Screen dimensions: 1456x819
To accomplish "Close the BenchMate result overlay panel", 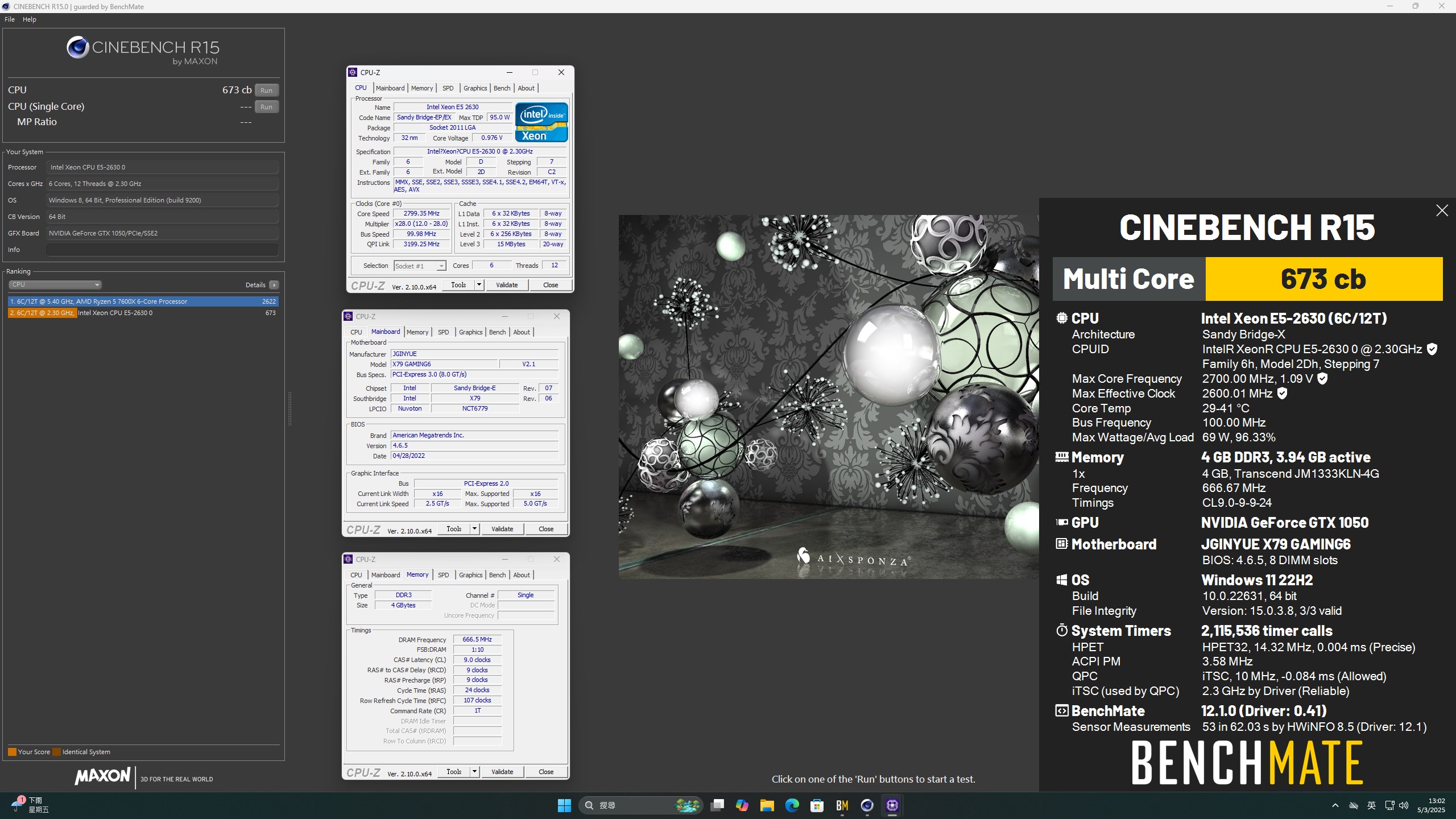I will point(1442,210).
